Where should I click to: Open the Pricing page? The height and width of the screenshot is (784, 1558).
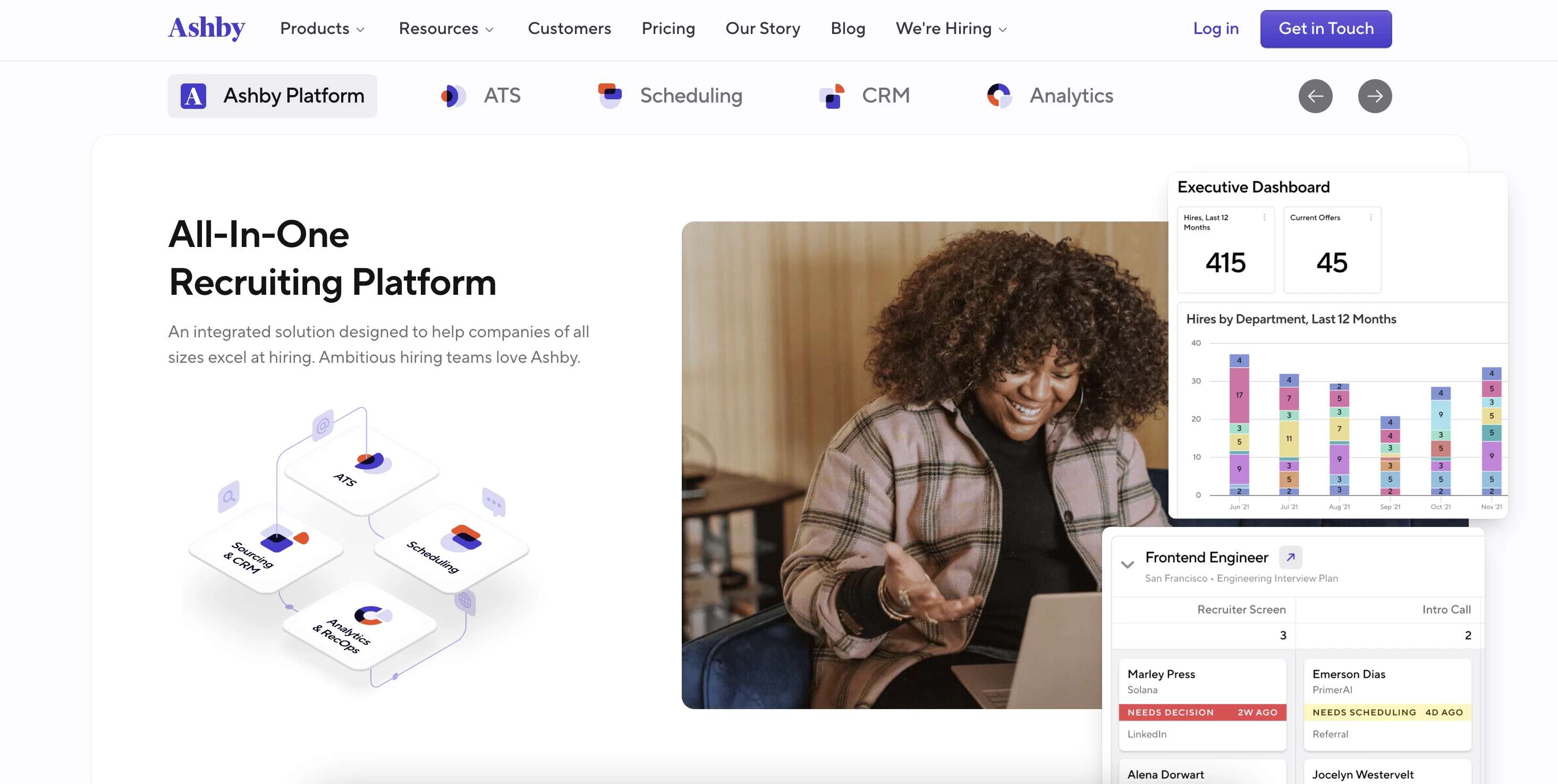pyautogui.click(x=668, y=28)
